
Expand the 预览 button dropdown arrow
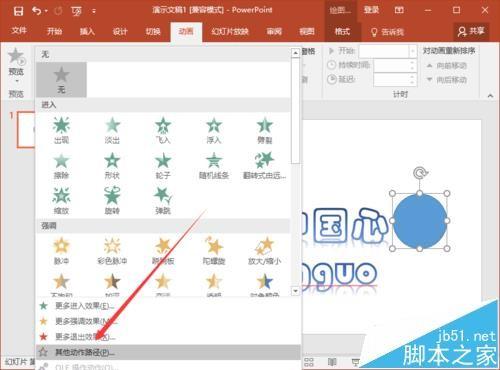pos(17,81)
